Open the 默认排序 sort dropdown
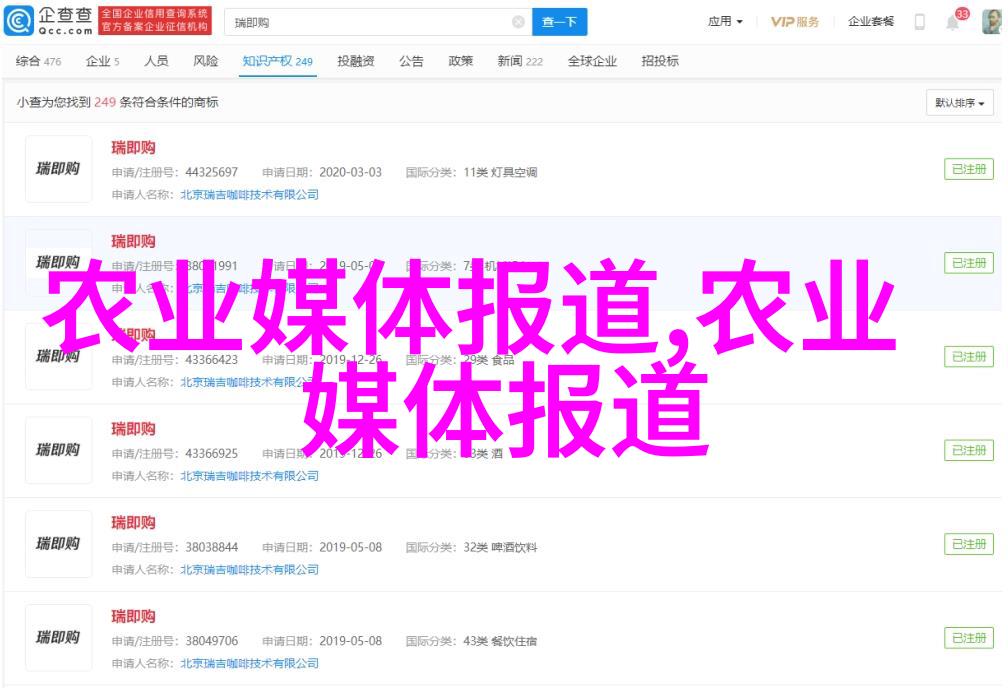Image resolution: width=1008 pixels, height=692 pixels. 960,103
